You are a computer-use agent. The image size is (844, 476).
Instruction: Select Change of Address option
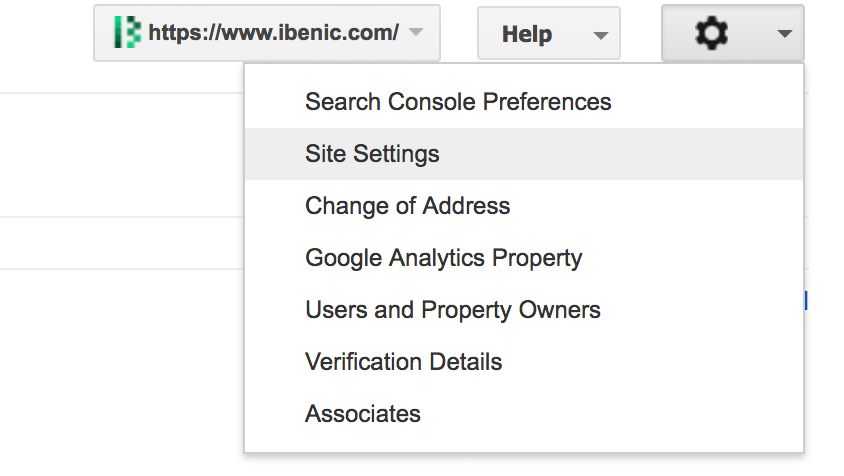point(407,206)
